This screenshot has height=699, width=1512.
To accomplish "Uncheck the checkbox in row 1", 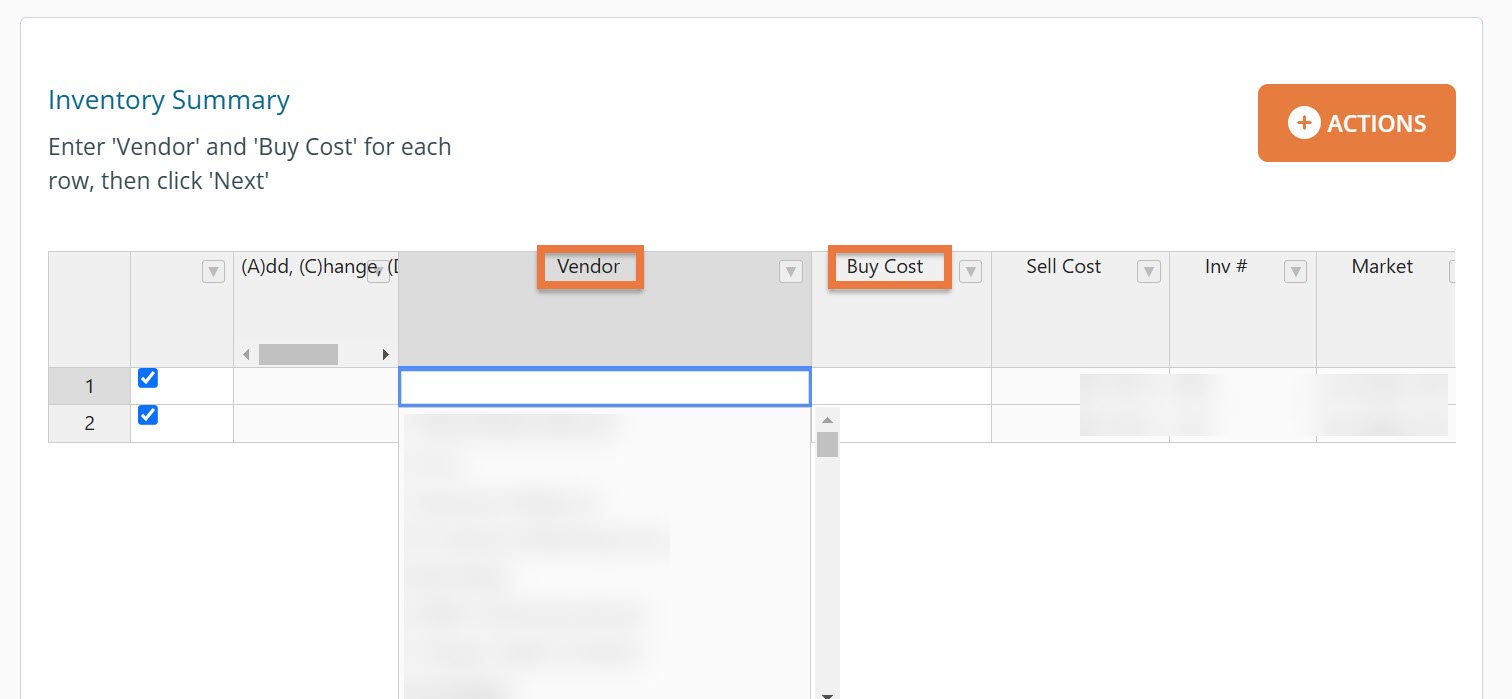I will (x=148, y=378).
